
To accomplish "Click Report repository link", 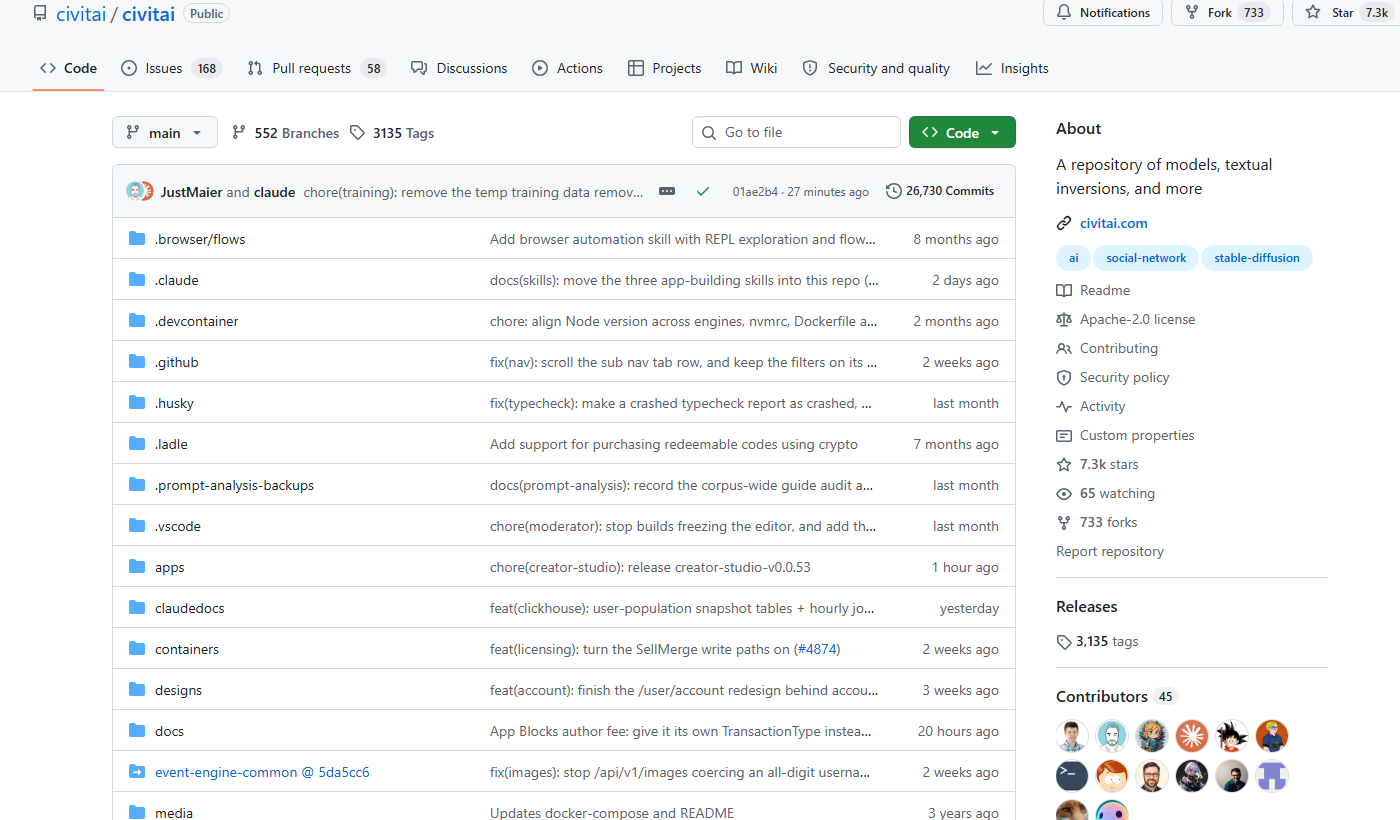I will coord(1110,551).
